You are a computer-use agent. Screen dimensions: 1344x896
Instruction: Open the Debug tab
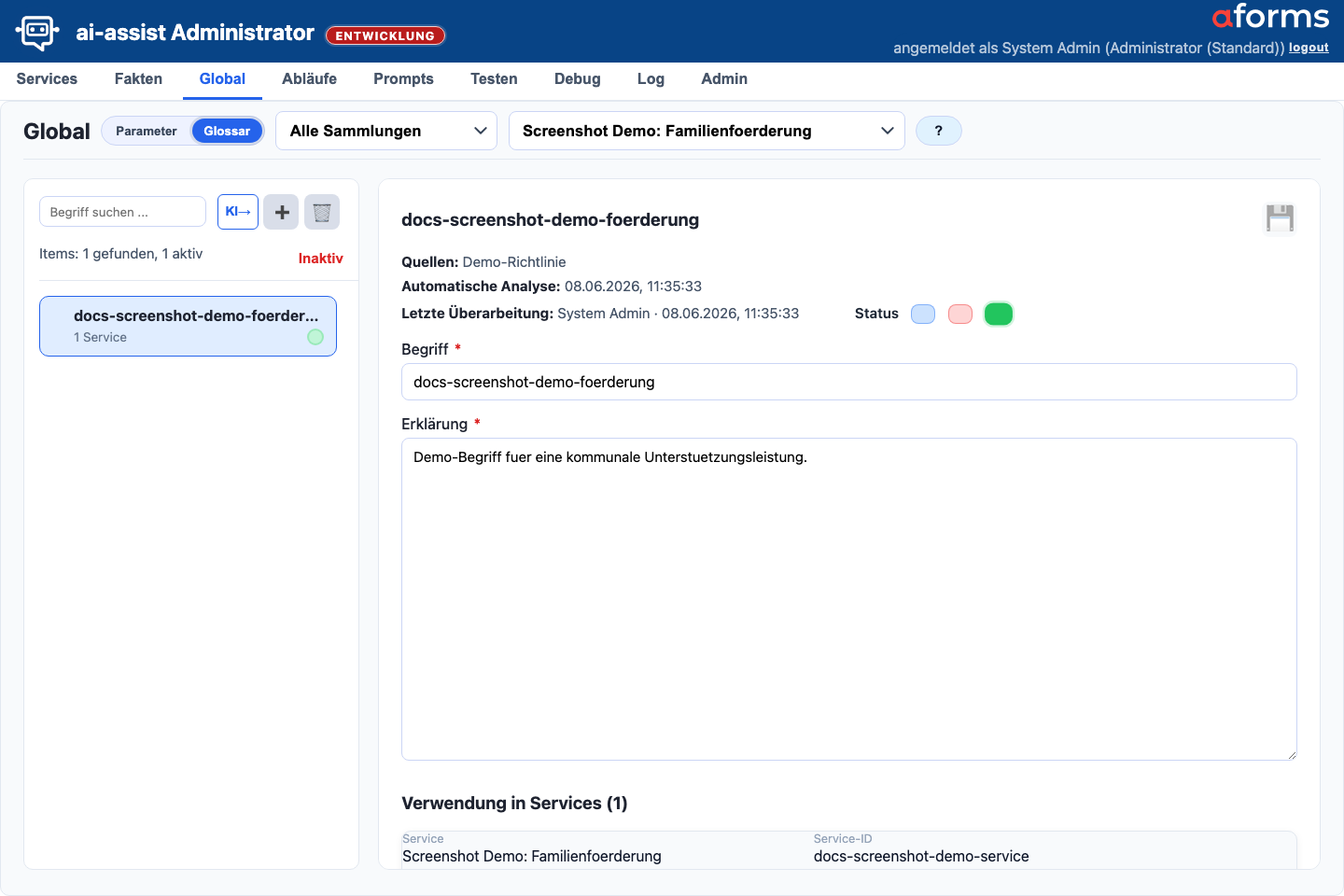pos(577,79)
